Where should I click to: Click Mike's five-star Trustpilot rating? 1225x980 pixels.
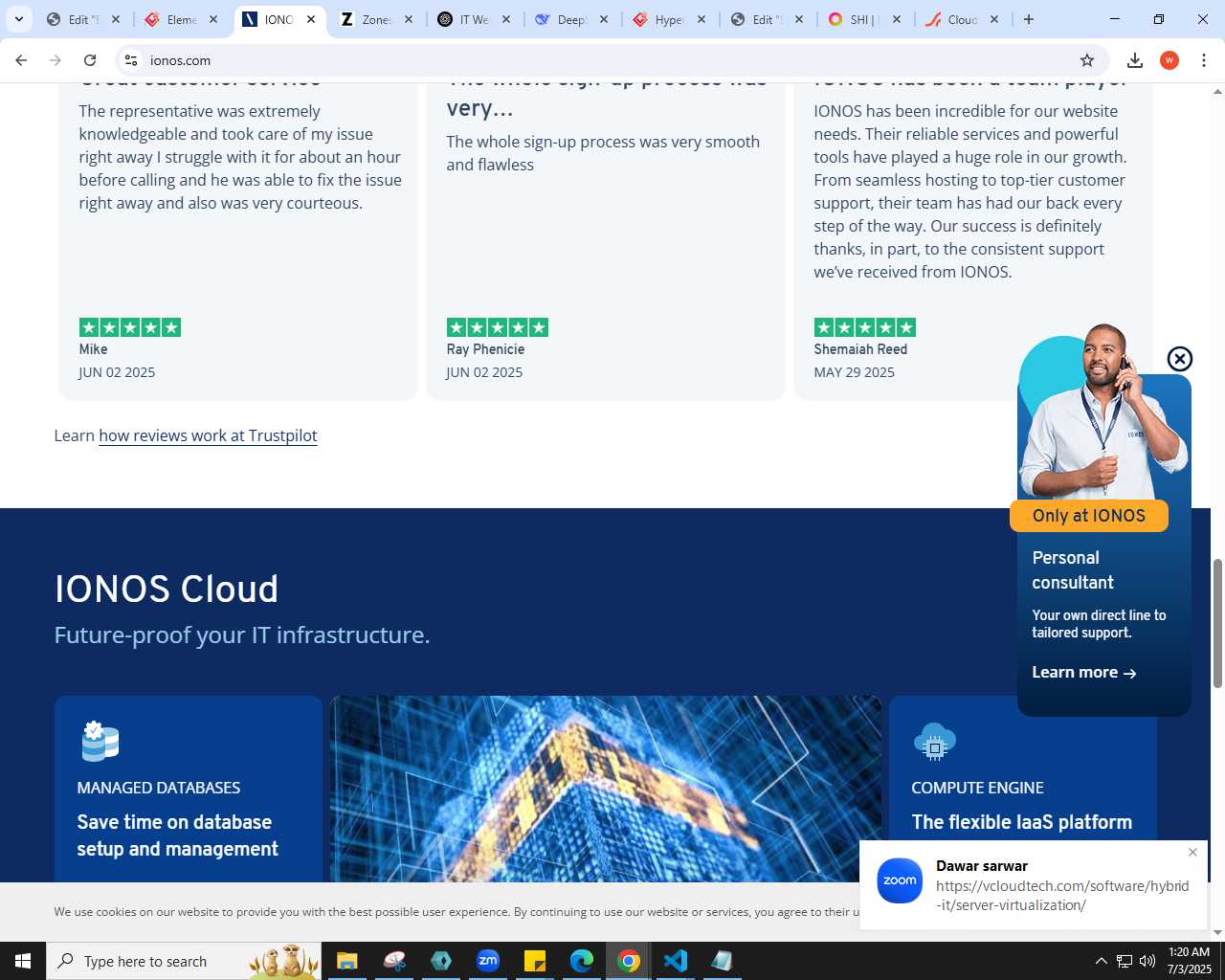[130, 327]
